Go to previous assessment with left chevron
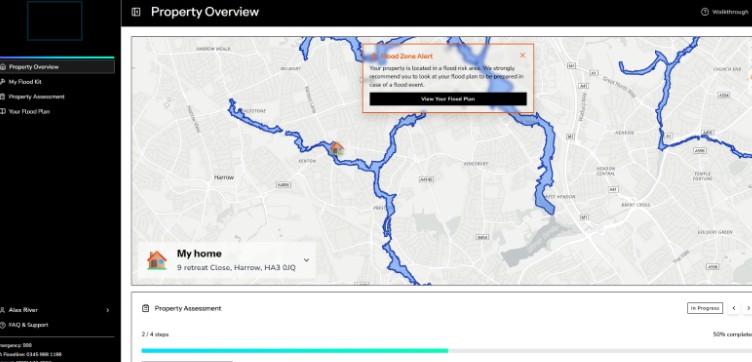Viewport: 752px width, 362px height. coord(734,308)
